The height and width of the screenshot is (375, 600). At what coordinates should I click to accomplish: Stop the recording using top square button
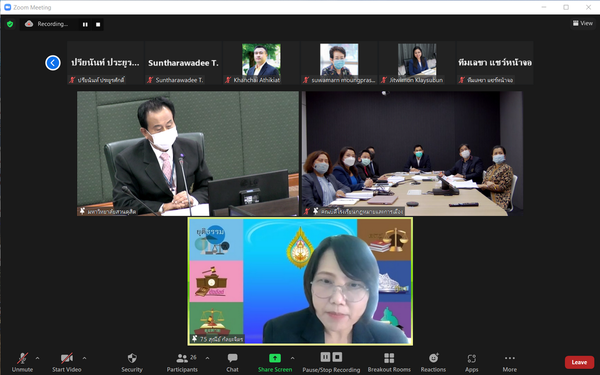point(98,24)
